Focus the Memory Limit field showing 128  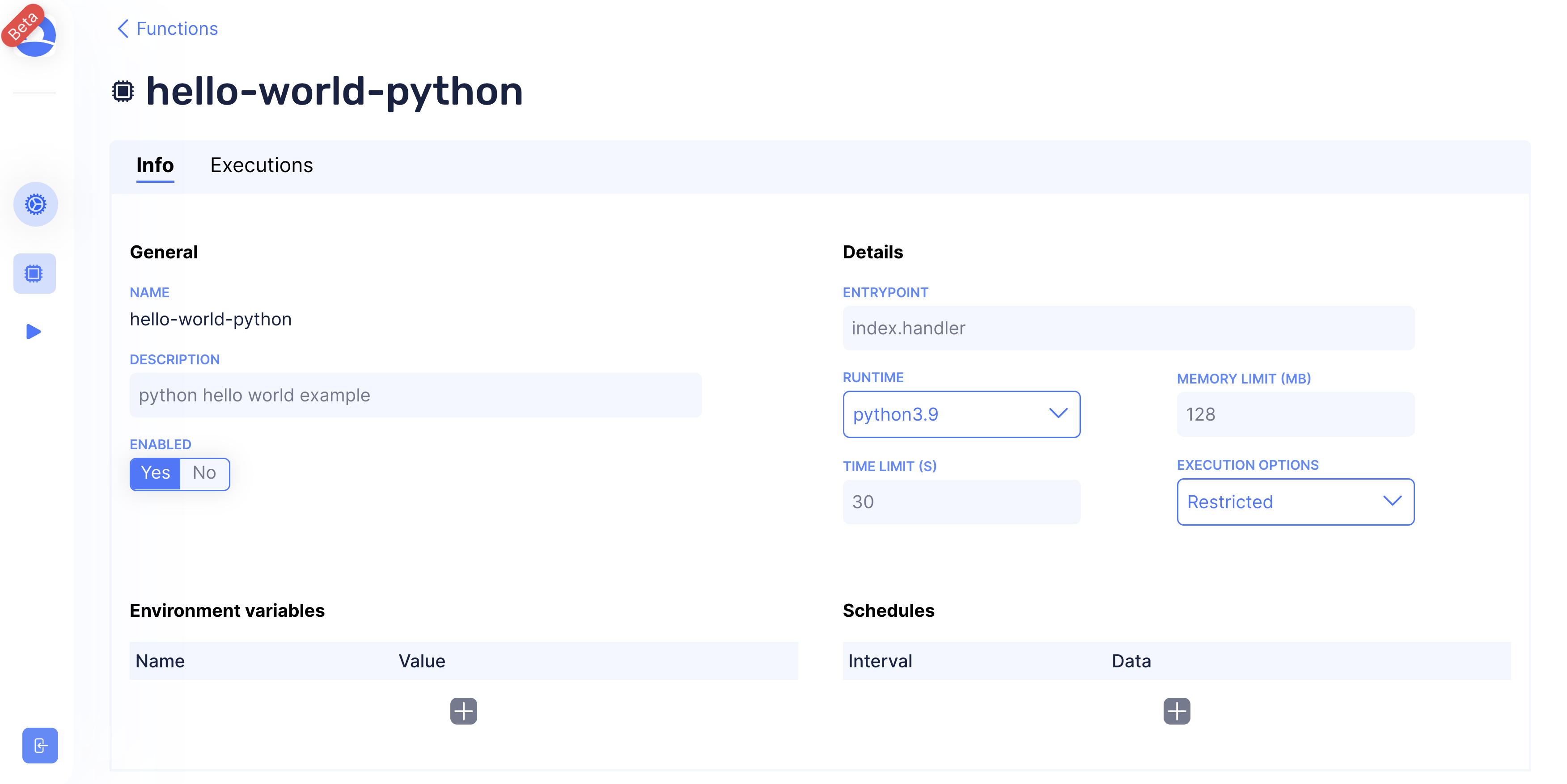tap(1295, 414)
